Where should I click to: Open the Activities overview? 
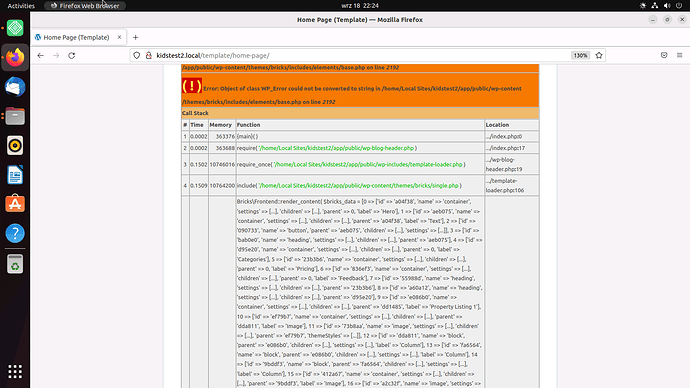pos(21,6)
